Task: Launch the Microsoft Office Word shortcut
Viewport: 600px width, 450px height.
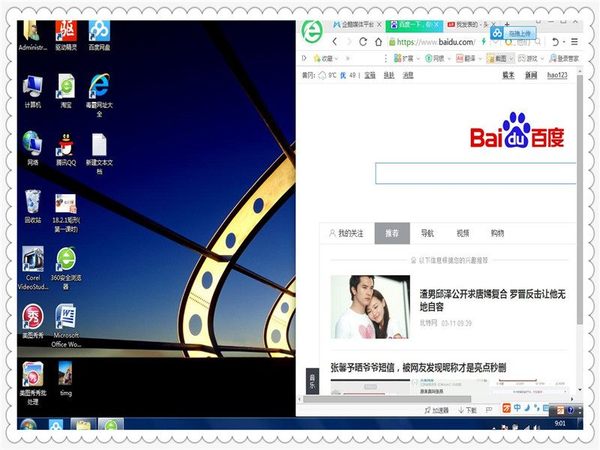Action: [66, 326]
